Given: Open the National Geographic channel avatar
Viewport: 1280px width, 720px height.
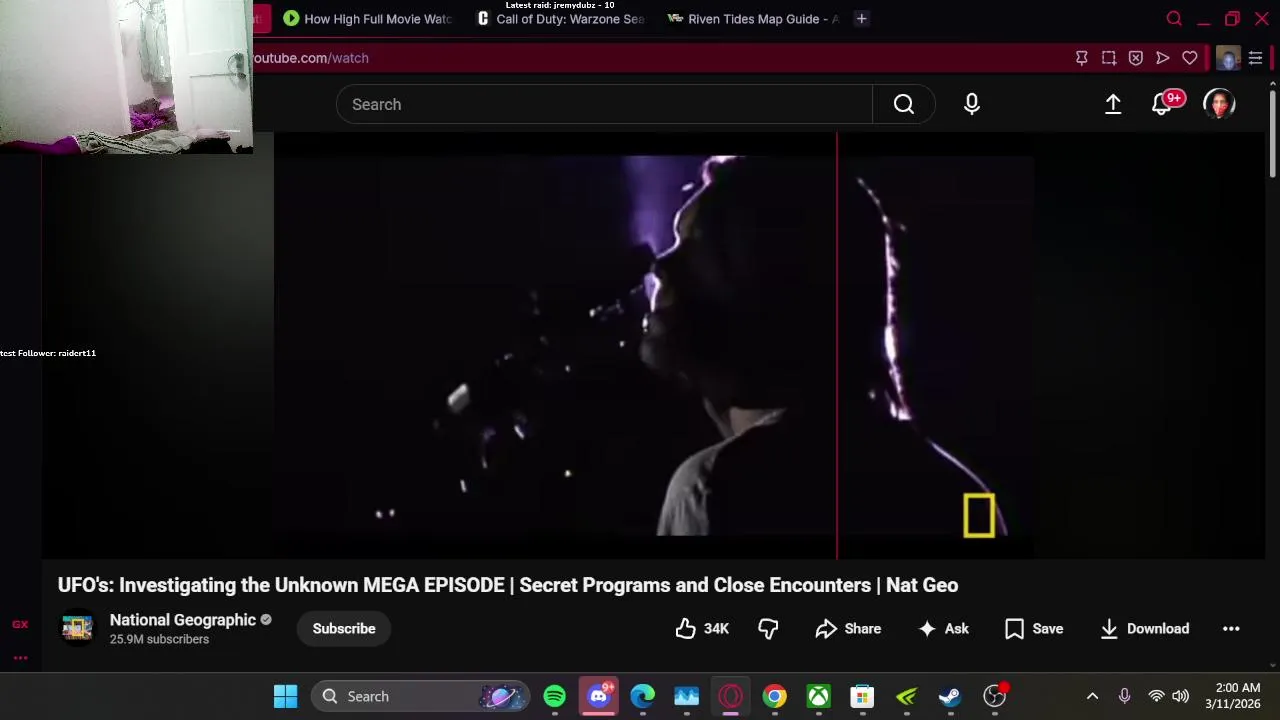Looking at the screenshot, I should 77,628.
